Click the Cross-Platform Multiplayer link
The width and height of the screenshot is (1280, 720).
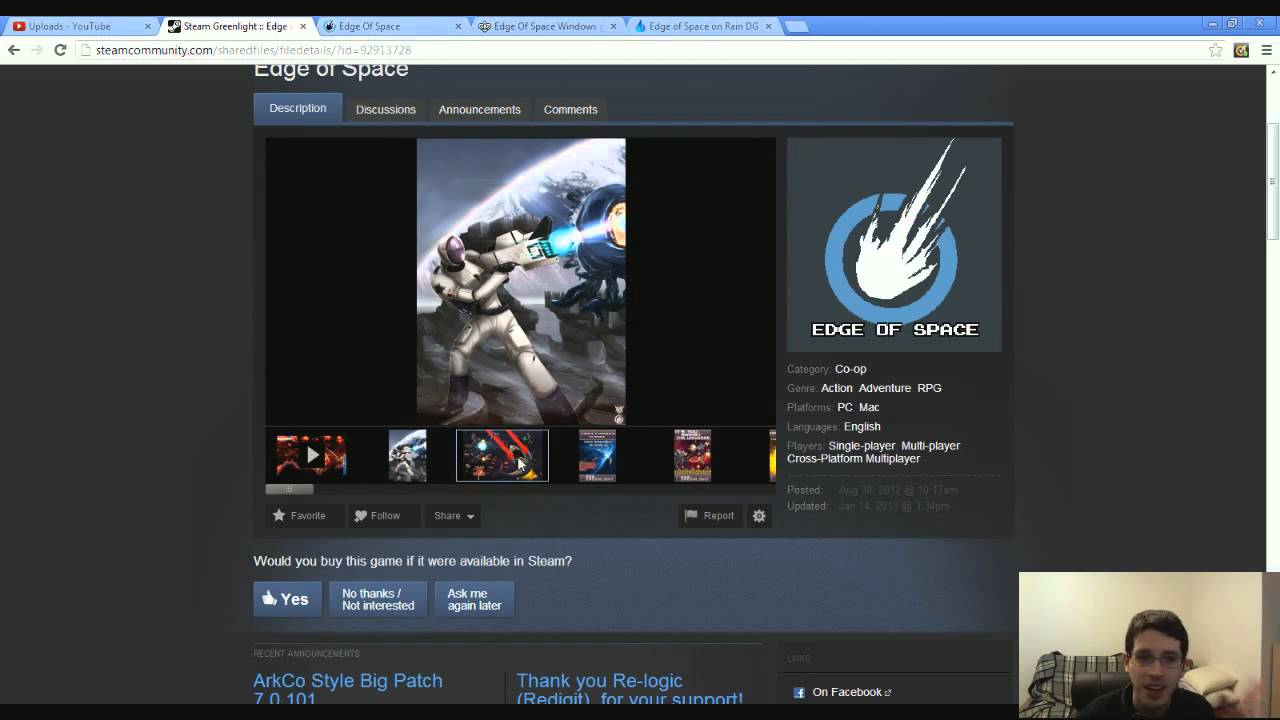click(x=854, y=459)
